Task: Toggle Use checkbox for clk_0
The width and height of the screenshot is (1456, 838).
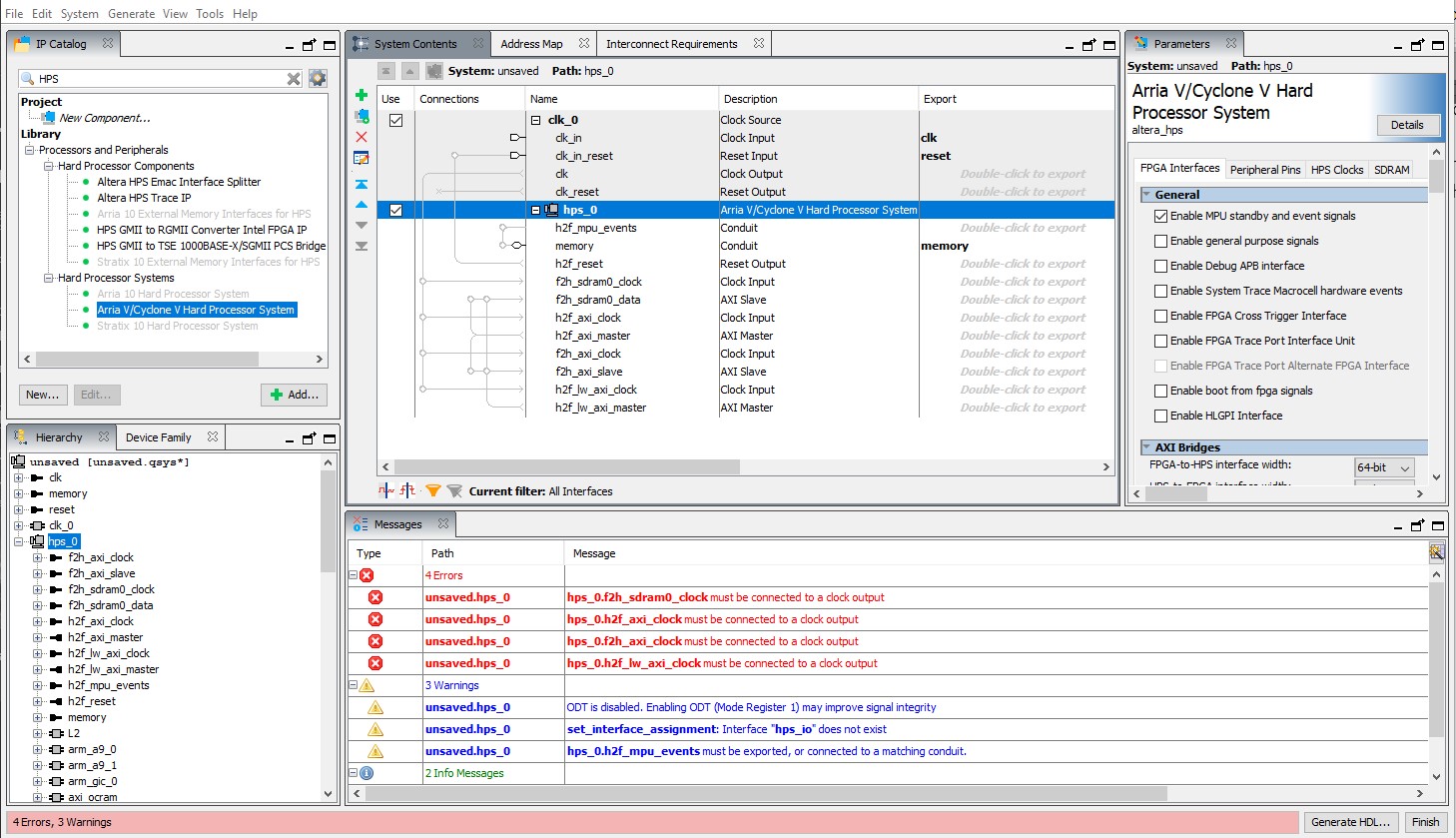Action: pos(395,120)
